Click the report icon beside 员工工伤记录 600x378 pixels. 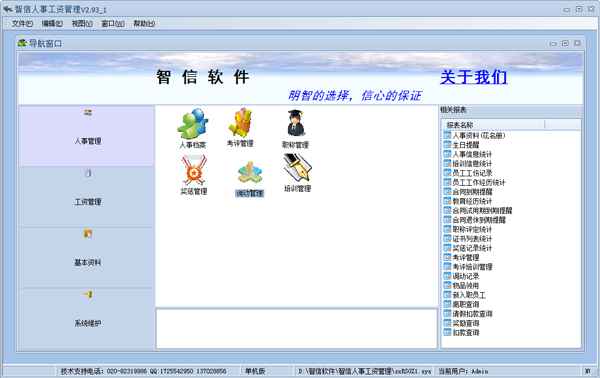click(447, 173)
